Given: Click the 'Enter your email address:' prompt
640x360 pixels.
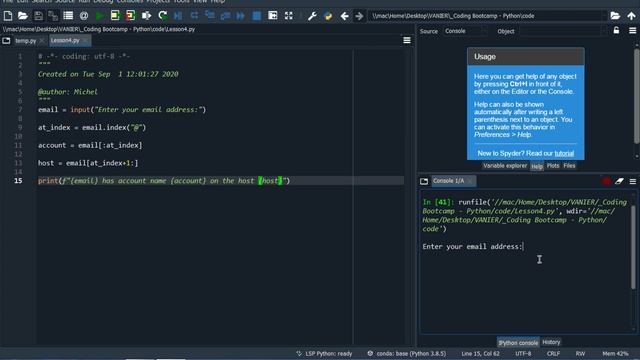Looking at the screenshot, I should [x=473, y=247].
